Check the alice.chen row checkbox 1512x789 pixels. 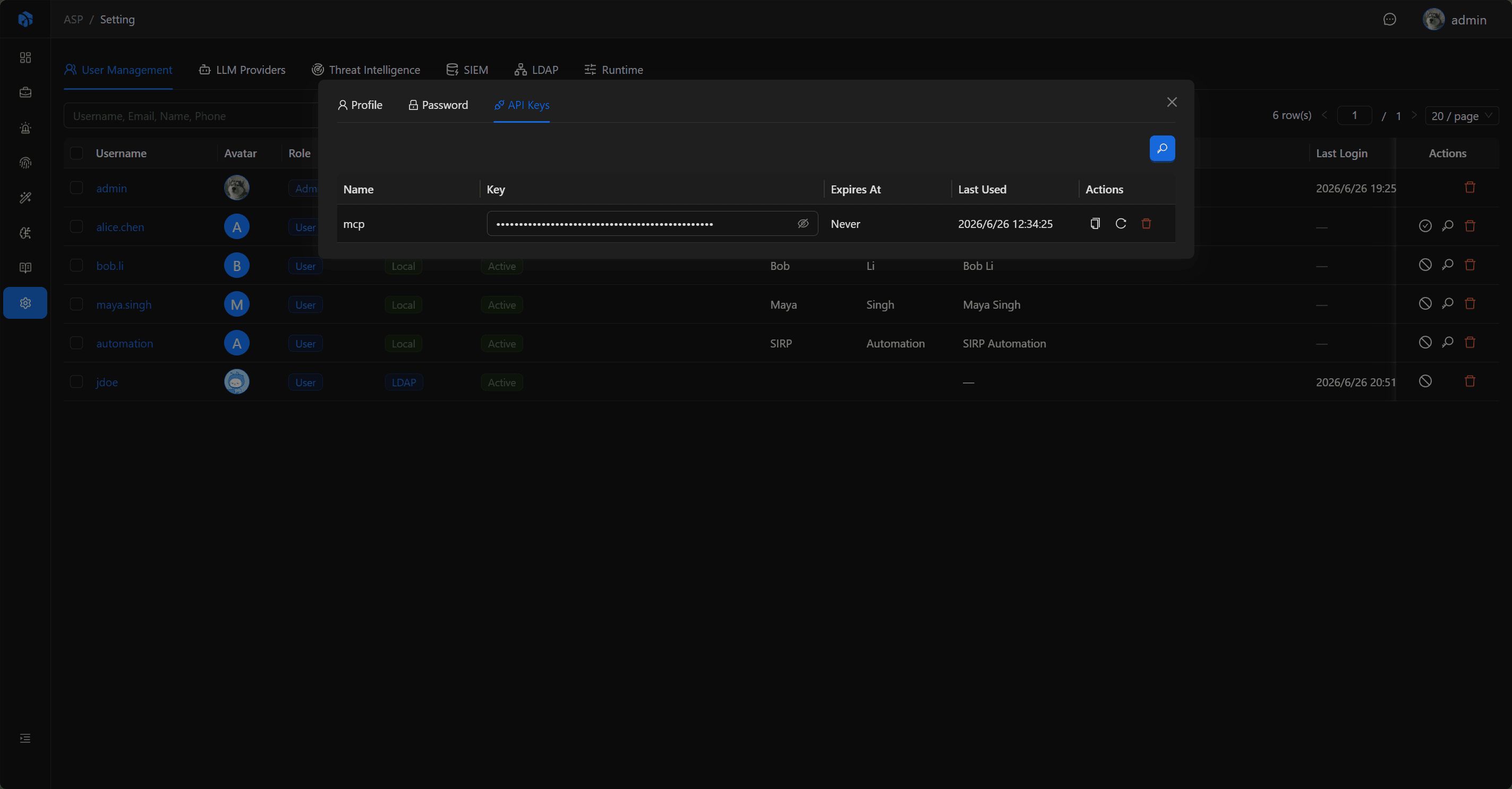[76, 226]
